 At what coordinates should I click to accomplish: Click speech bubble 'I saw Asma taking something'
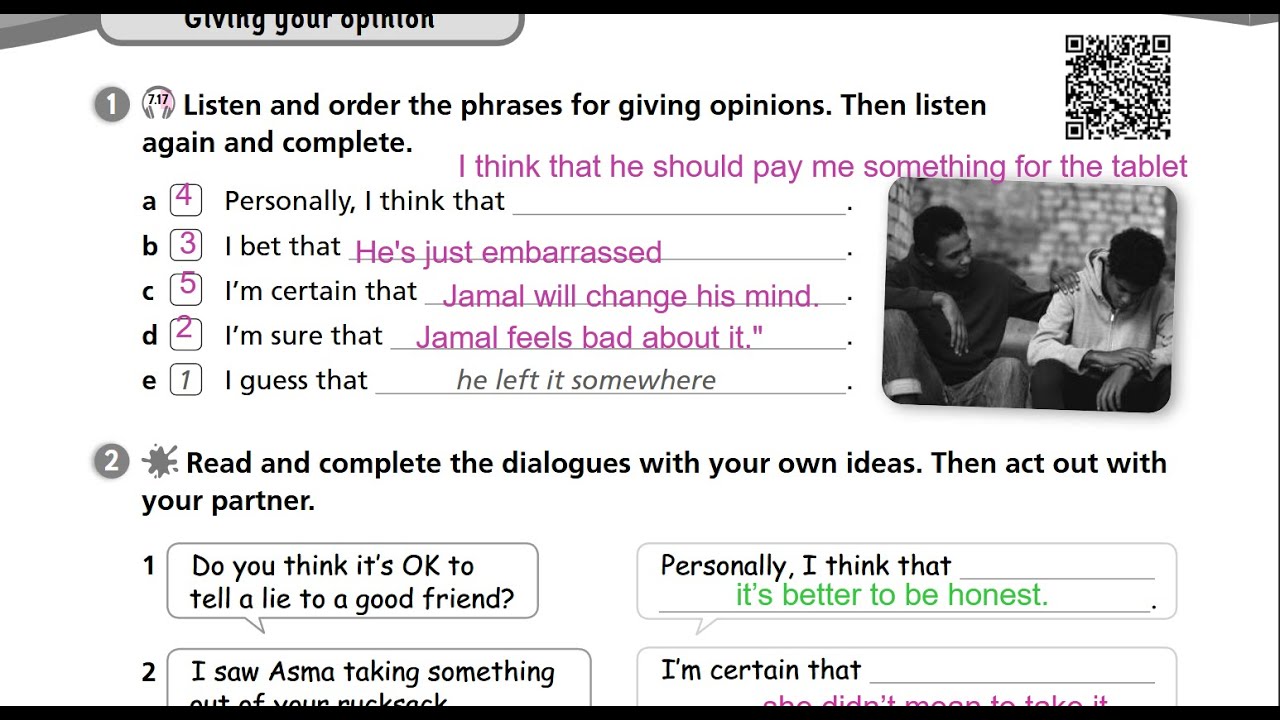pyautogui.click(x=378, y=678)
